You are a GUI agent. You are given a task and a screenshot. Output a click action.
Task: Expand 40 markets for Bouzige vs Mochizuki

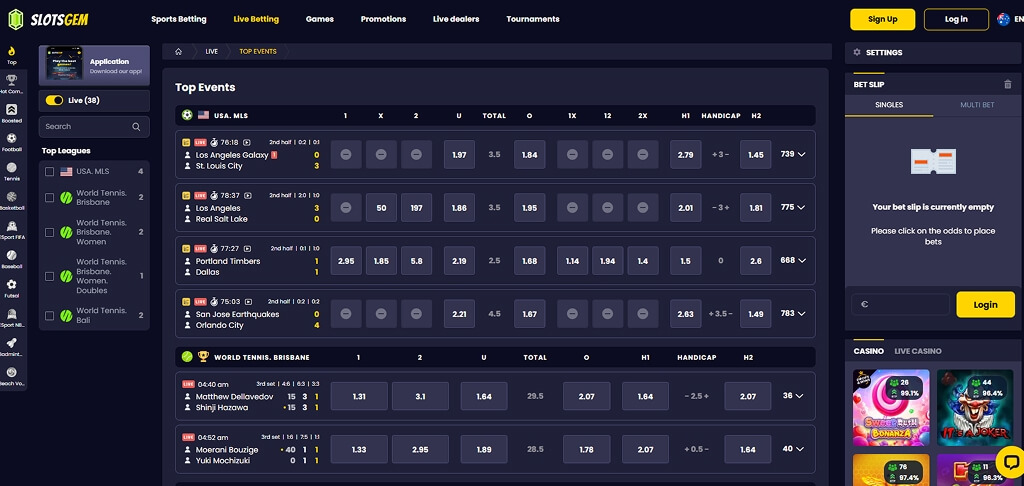(793, 449)
